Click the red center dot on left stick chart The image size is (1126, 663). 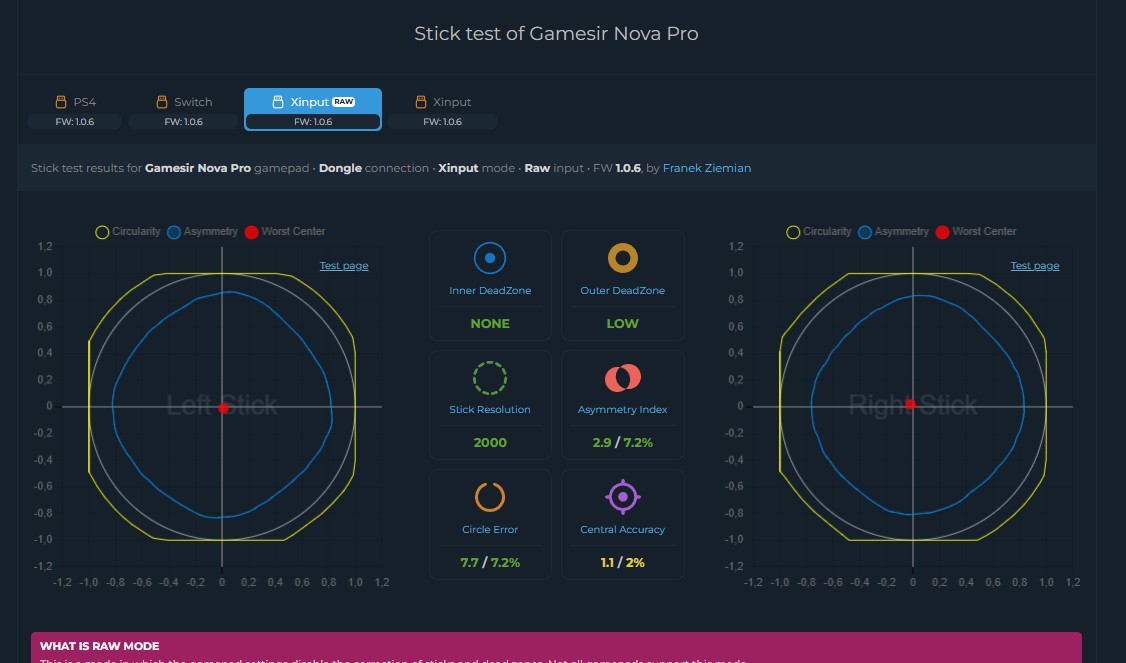click(x=223, y=408)
